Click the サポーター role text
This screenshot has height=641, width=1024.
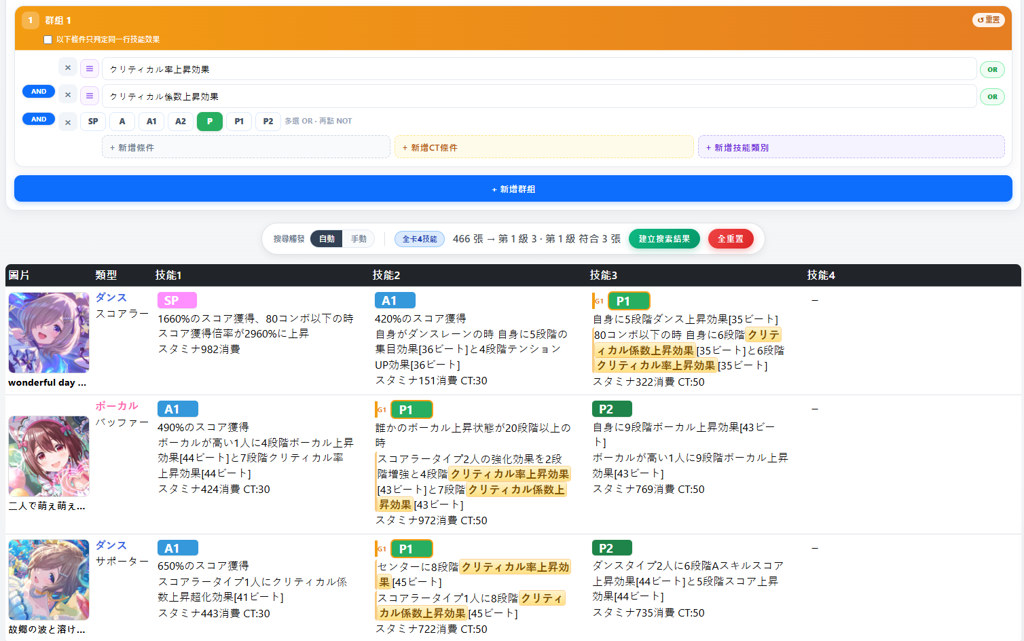[x=122, y=561]
